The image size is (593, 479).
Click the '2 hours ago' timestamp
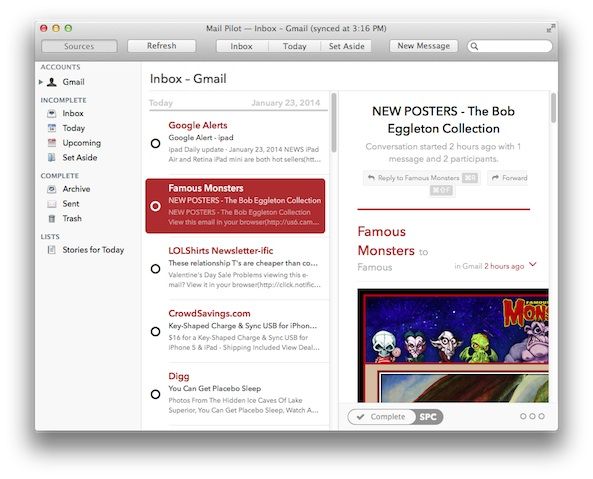coord(504,266)
